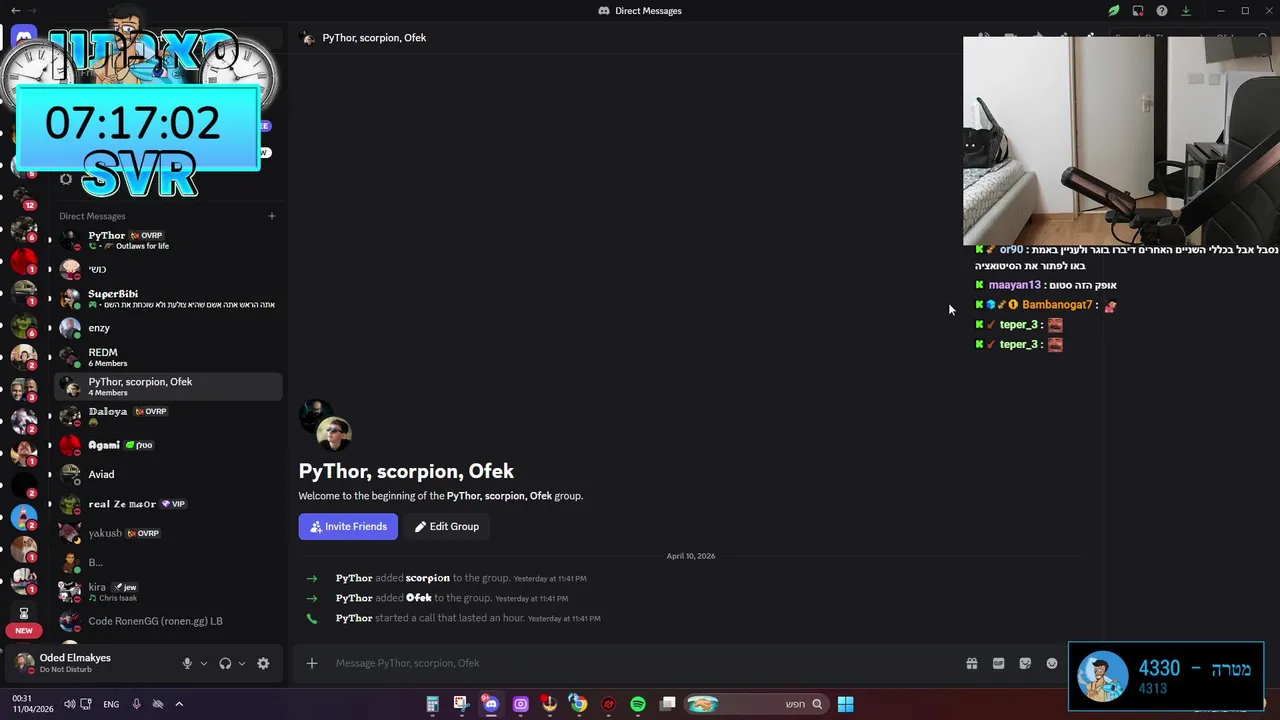
Task: Open the yakush direct message
Action: pyautogui.click(x=168, y=533)
